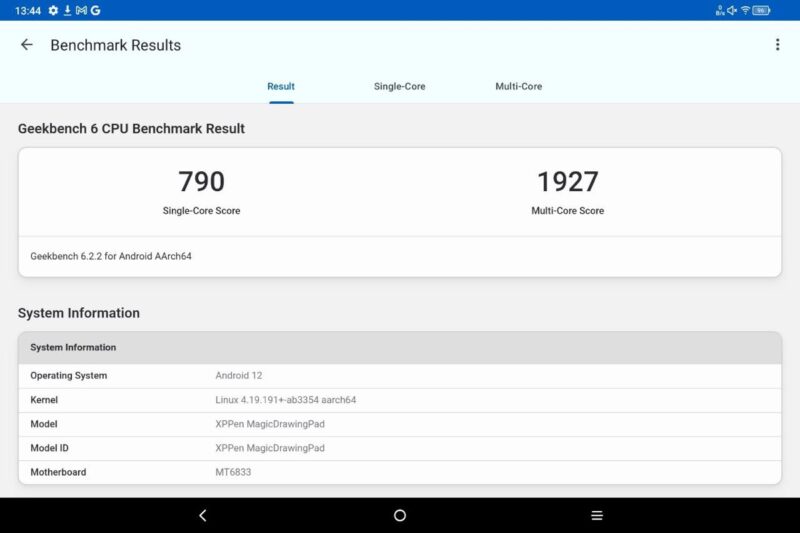This screenshot has width=800, height=533.
Task: Select XPPen MagicDrawingPad in Model ID row
Action: tap(269, 448)
